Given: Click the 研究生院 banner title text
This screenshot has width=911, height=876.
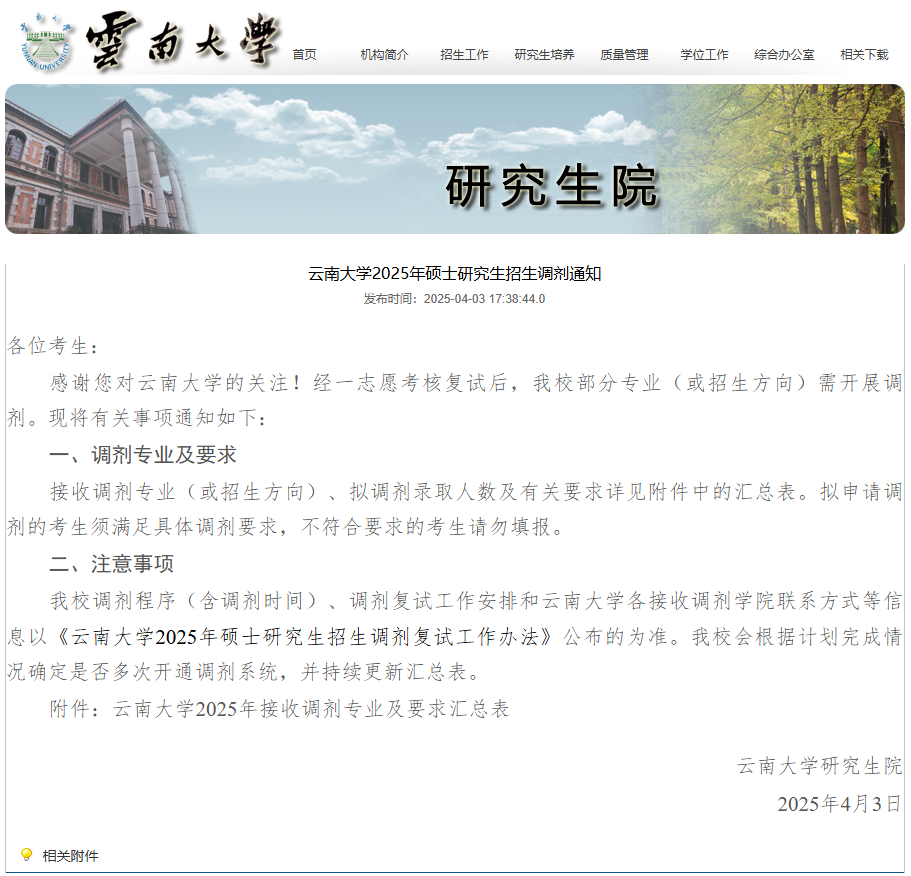Looking at the screenshot, I should [551, 187].
